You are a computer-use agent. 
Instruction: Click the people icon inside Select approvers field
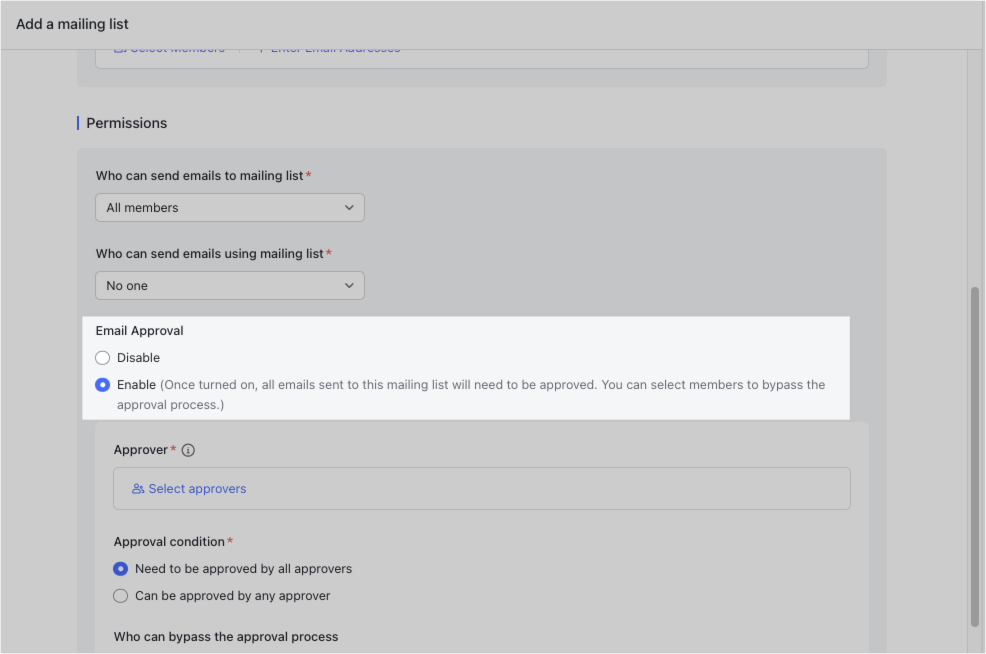tap(138, 488)
